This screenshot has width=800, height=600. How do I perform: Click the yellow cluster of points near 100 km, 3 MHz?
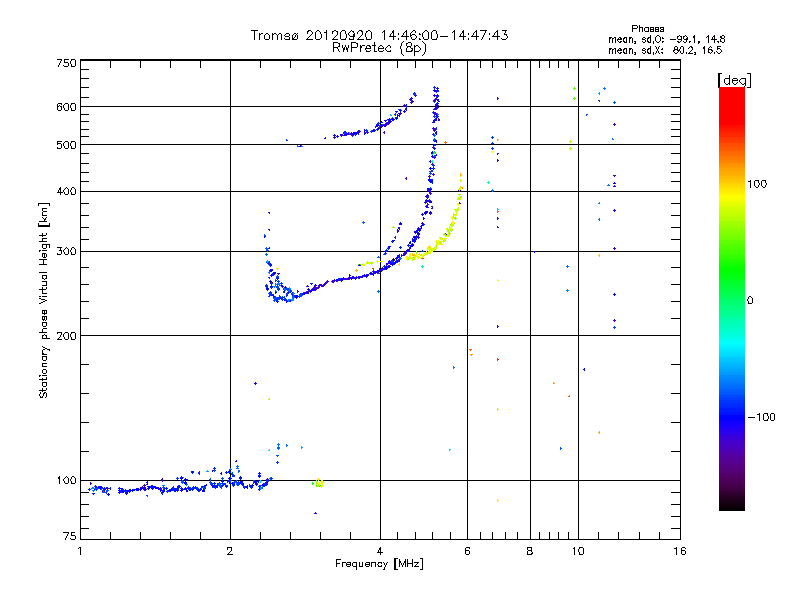pyautogui.click(x=319, y=483)
